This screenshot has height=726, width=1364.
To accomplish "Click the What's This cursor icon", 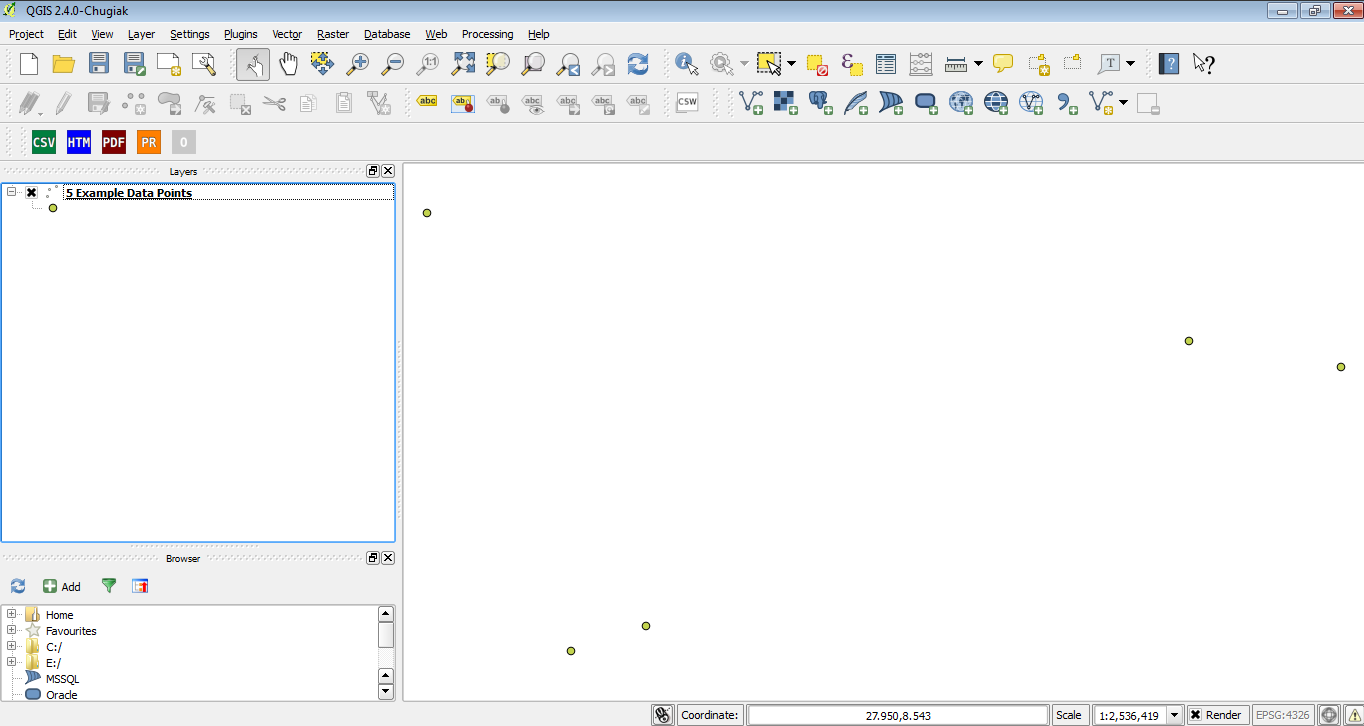I will pyautogui.click(x=1204, y=64).
